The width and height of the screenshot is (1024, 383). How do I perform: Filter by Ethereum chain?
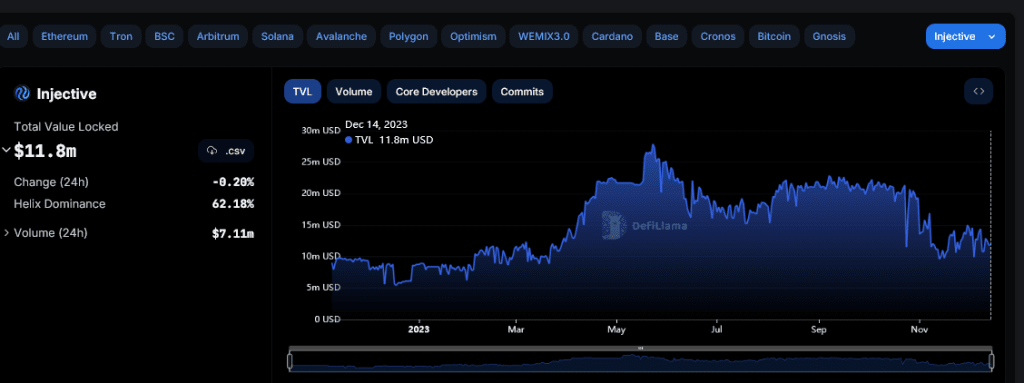click(x=65, y=37)
